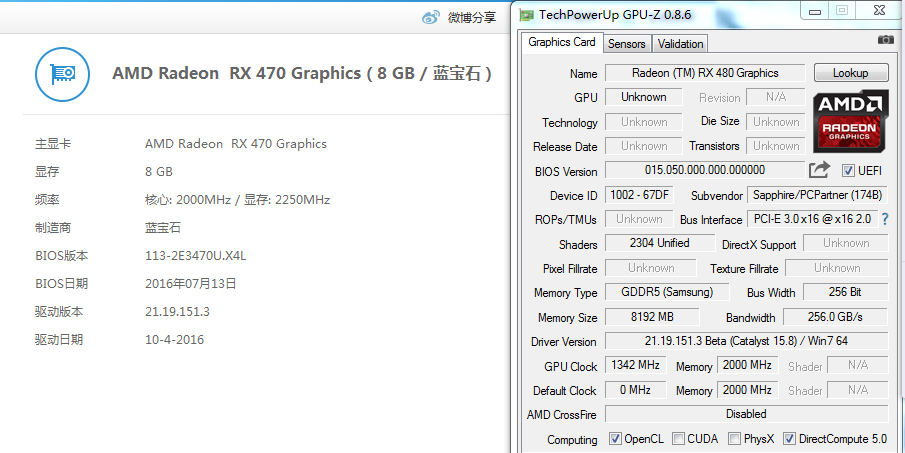The width and height of the screenshot is (905, 453).
Task: Click the Bus Interface question mark icon
Action: point(885,219)
